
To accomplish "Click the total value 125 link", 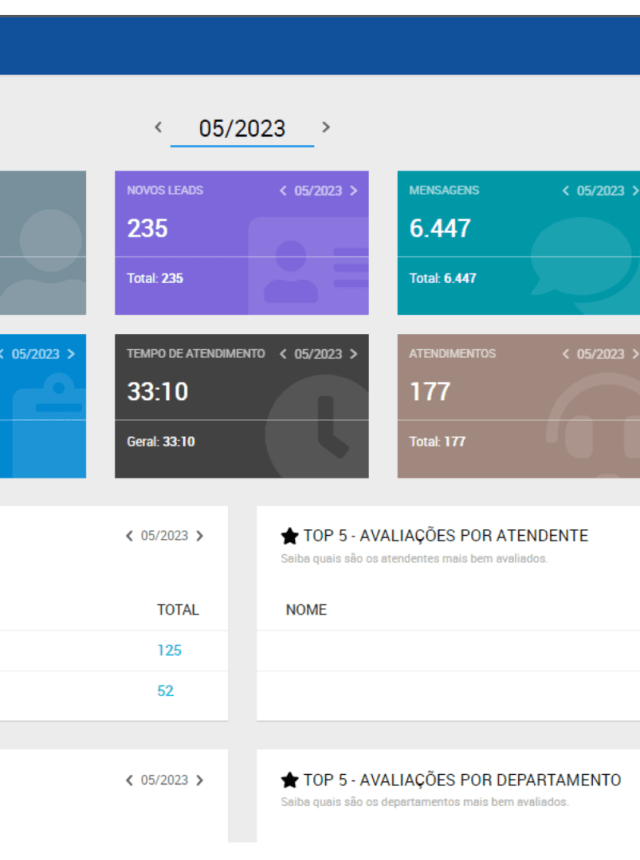I will 169,650.
